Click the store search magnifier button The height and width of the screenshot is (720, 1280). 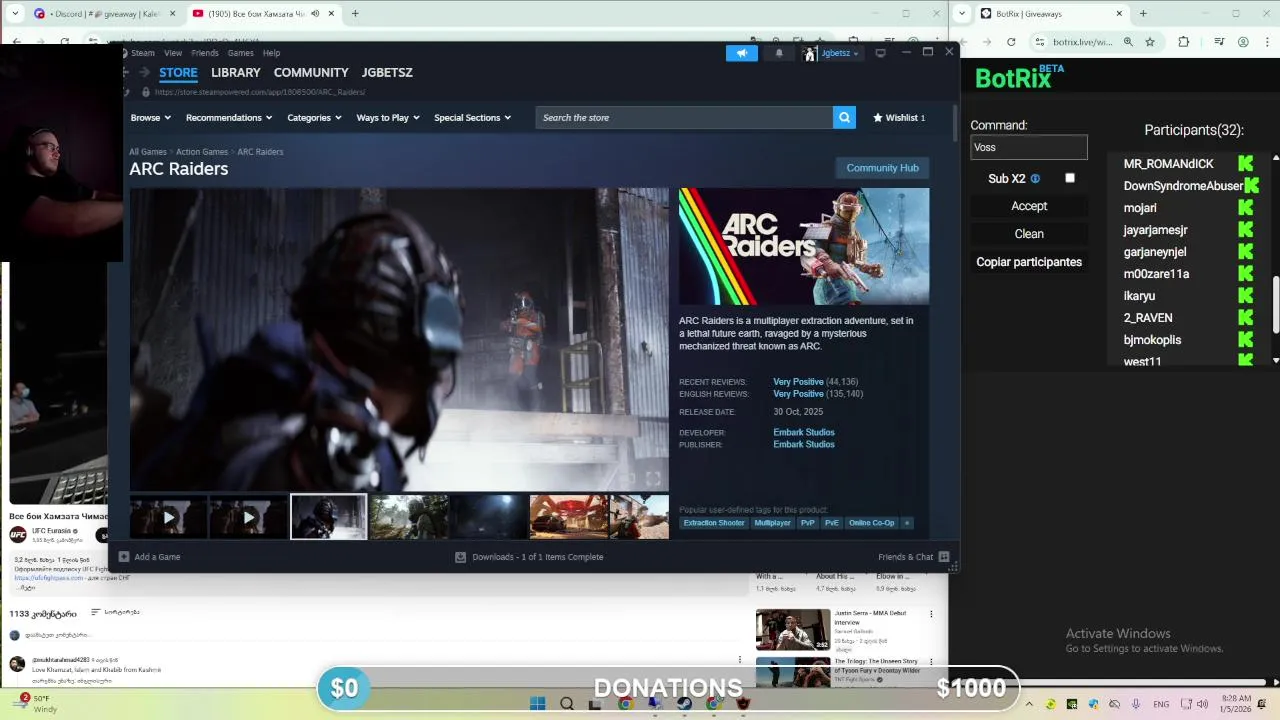pyautogui.click(x=845, y=118)
